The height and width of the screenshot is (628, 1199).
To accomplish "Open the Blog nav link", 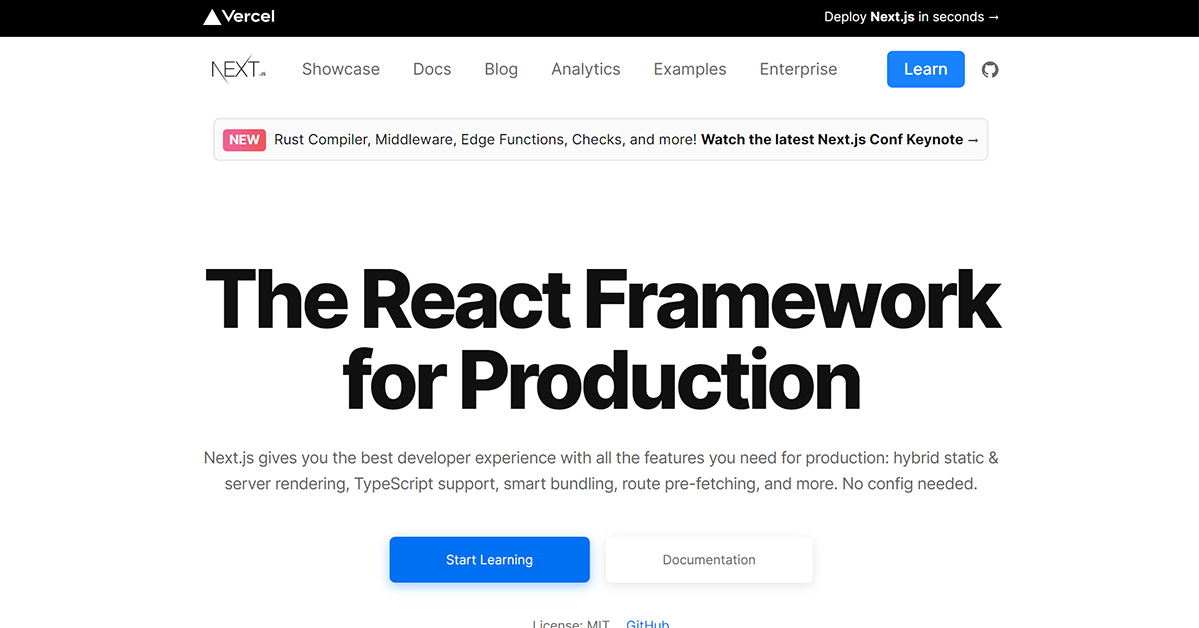I will point(501,69).
